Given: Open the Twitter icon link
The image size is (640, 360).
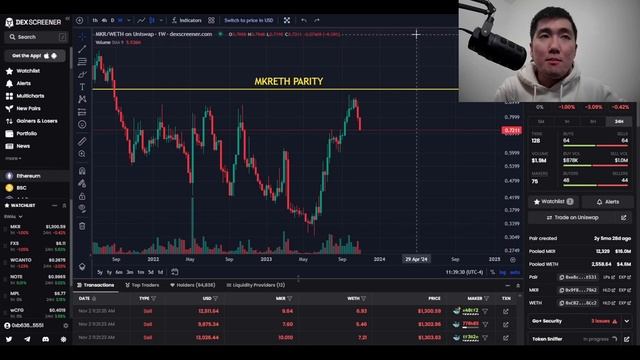Looking at the screenshot, I should (x=9, y=339).
